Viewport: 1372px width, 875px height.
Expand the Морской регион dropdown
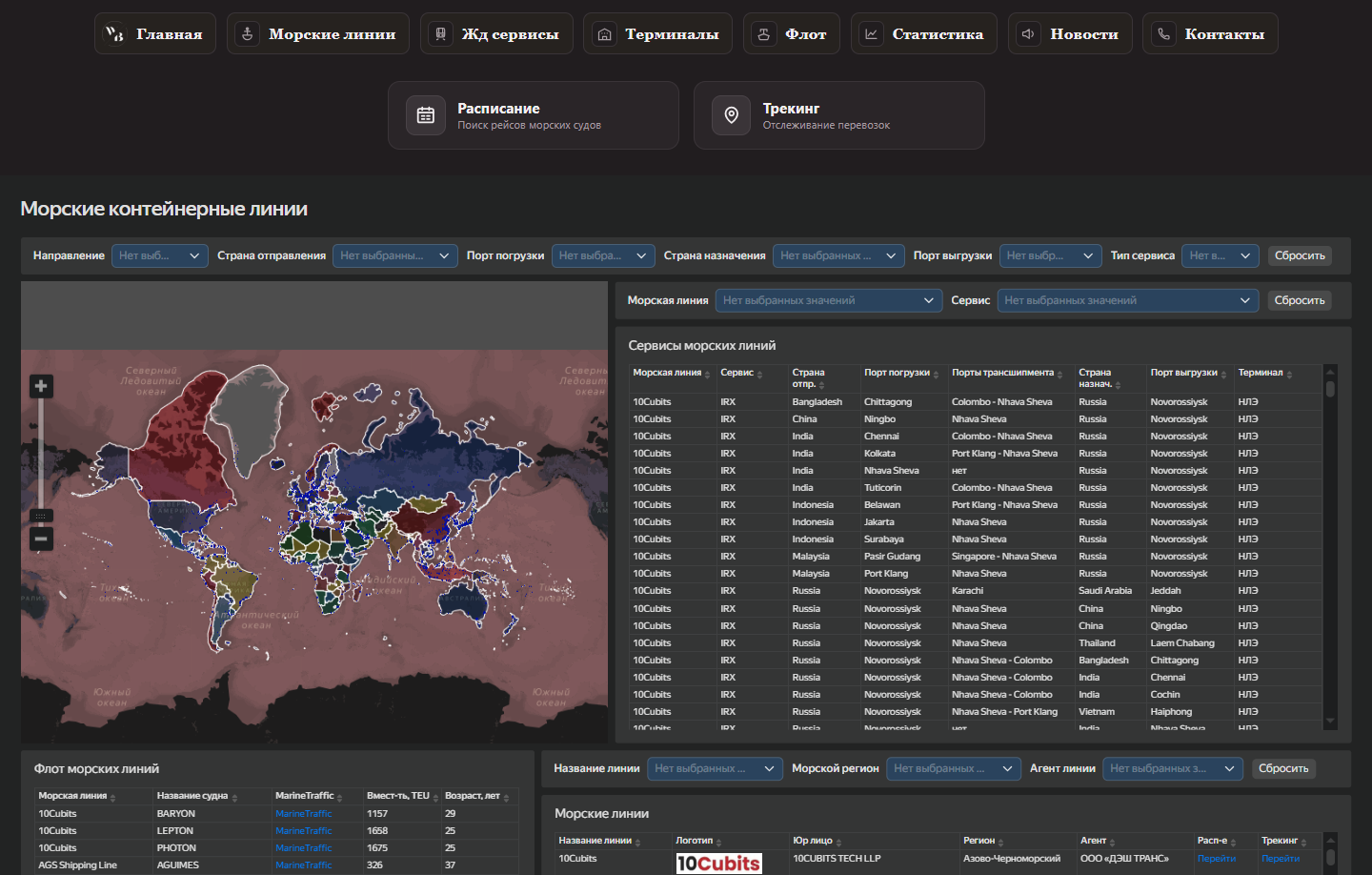(954, 768)
